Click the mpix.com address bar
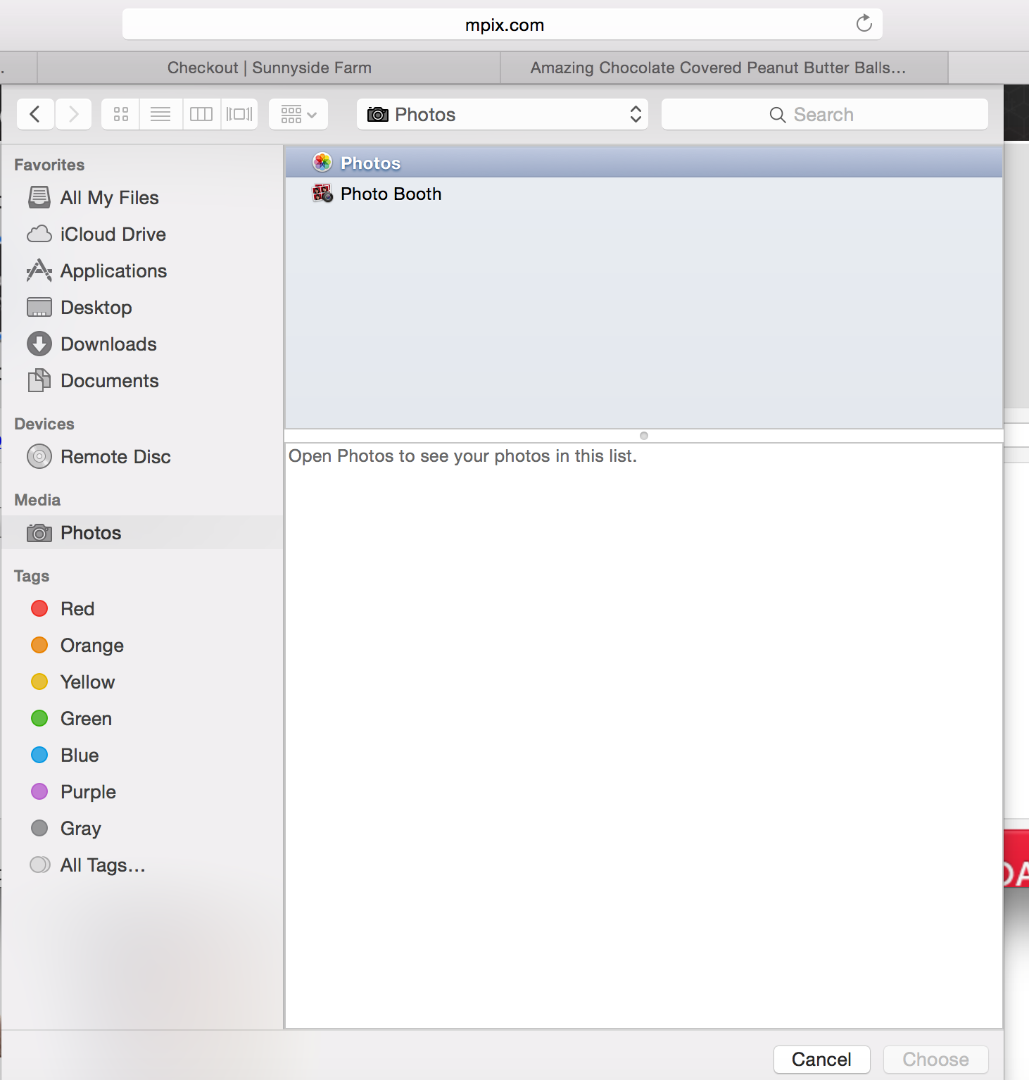 tap(503, 25)
